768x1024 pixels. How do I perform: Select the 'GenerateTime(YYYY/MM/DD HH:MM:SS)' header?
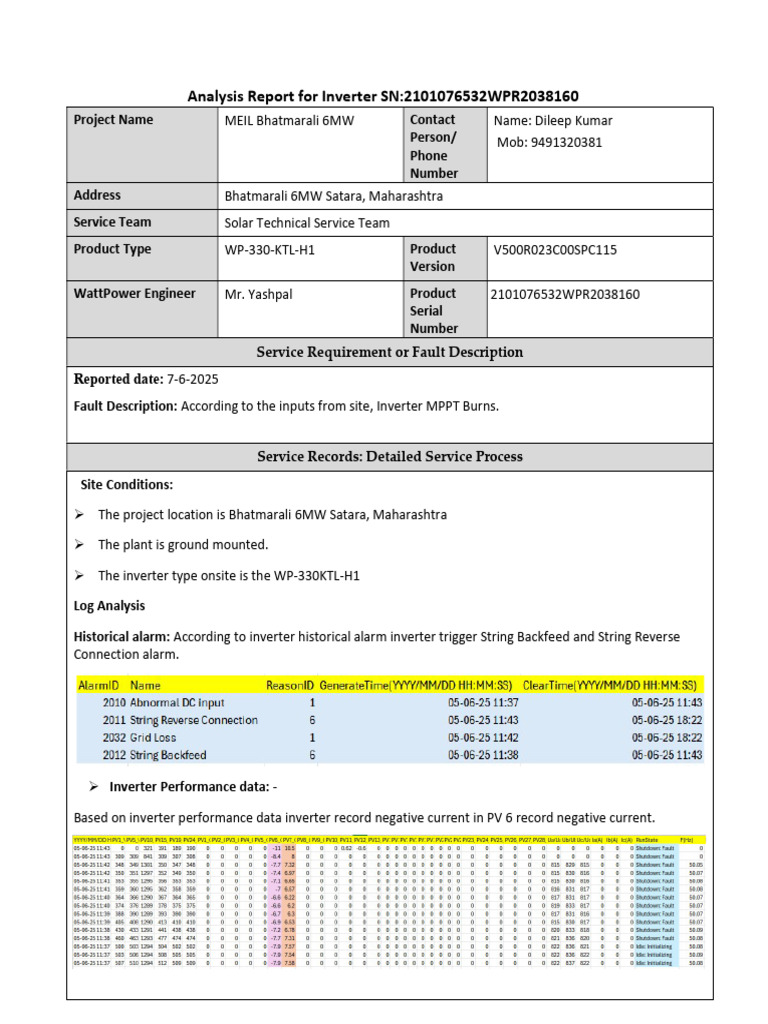pyautogui.click(x=416, y=685)
